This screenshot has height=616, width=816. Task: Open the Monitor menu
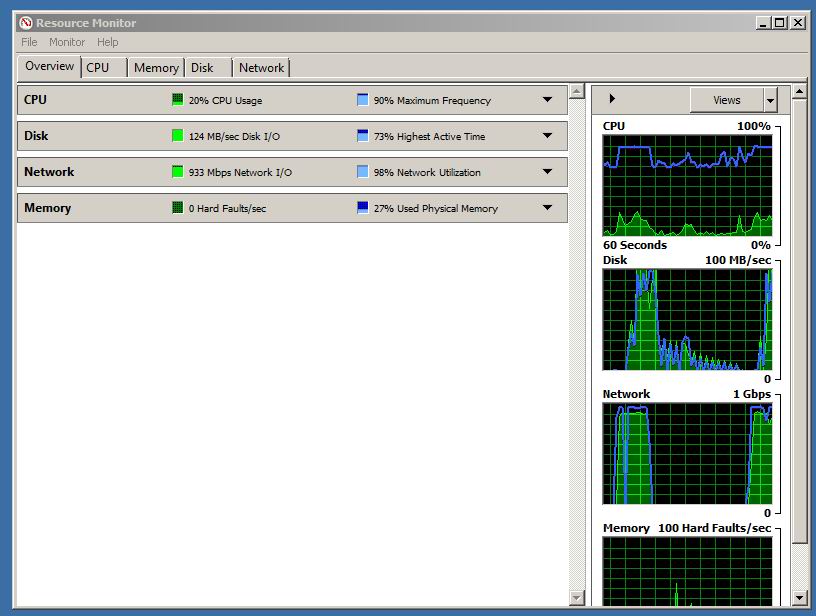click(x=67, y=42)
